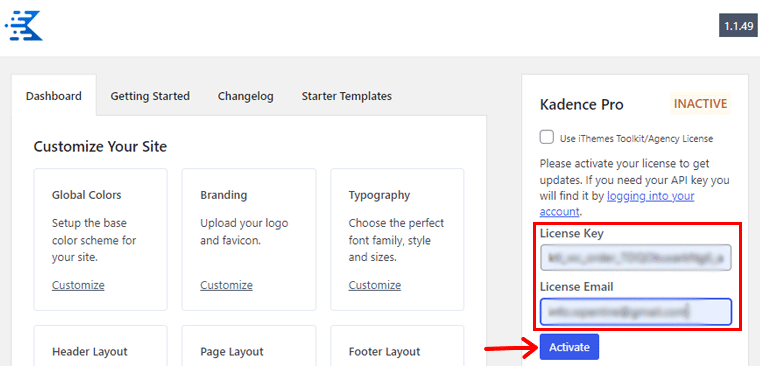The height and width of the screenshot is (366, 760).
Task: Click the 1.1.49 version badge
Action: 739,26
